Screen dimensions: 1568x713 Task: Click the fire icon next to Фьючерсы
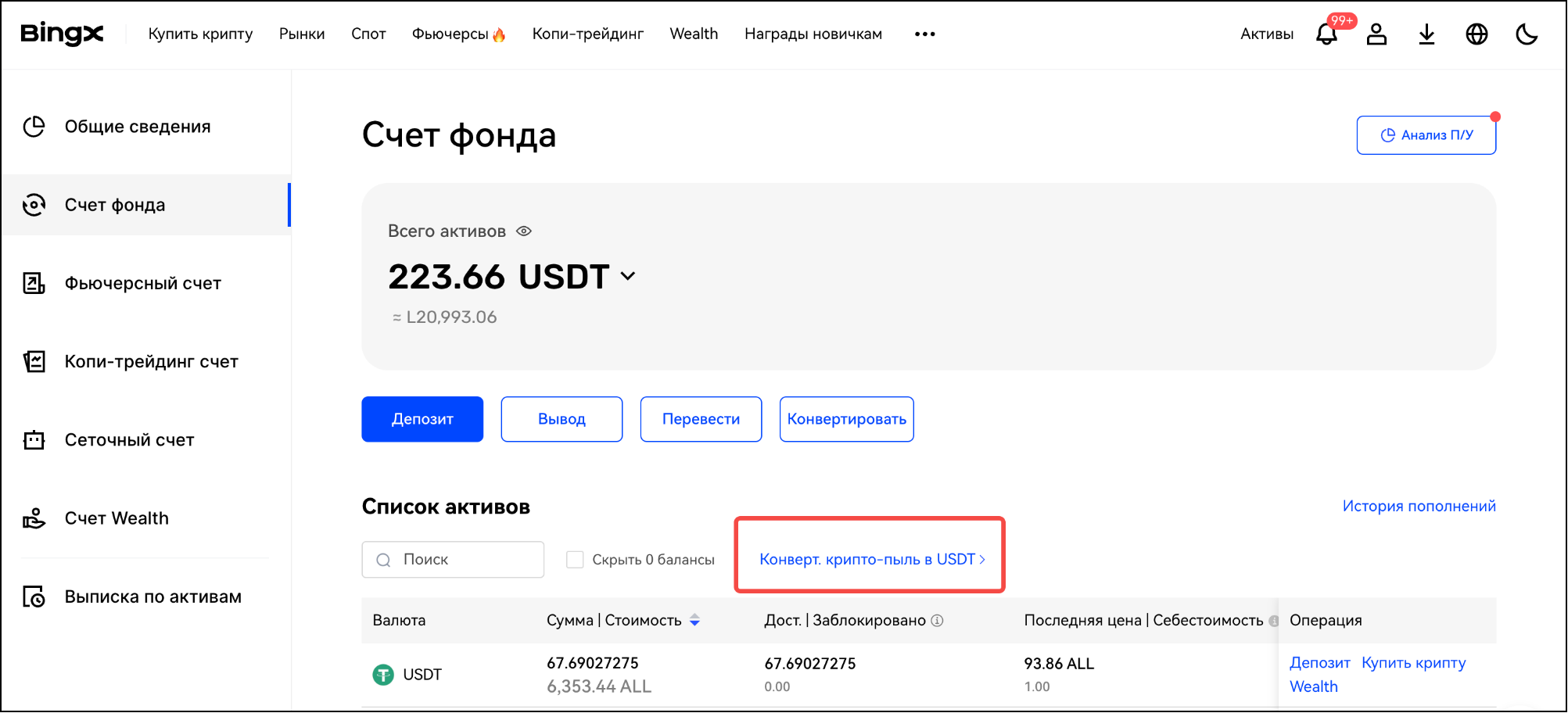[499, 34]
